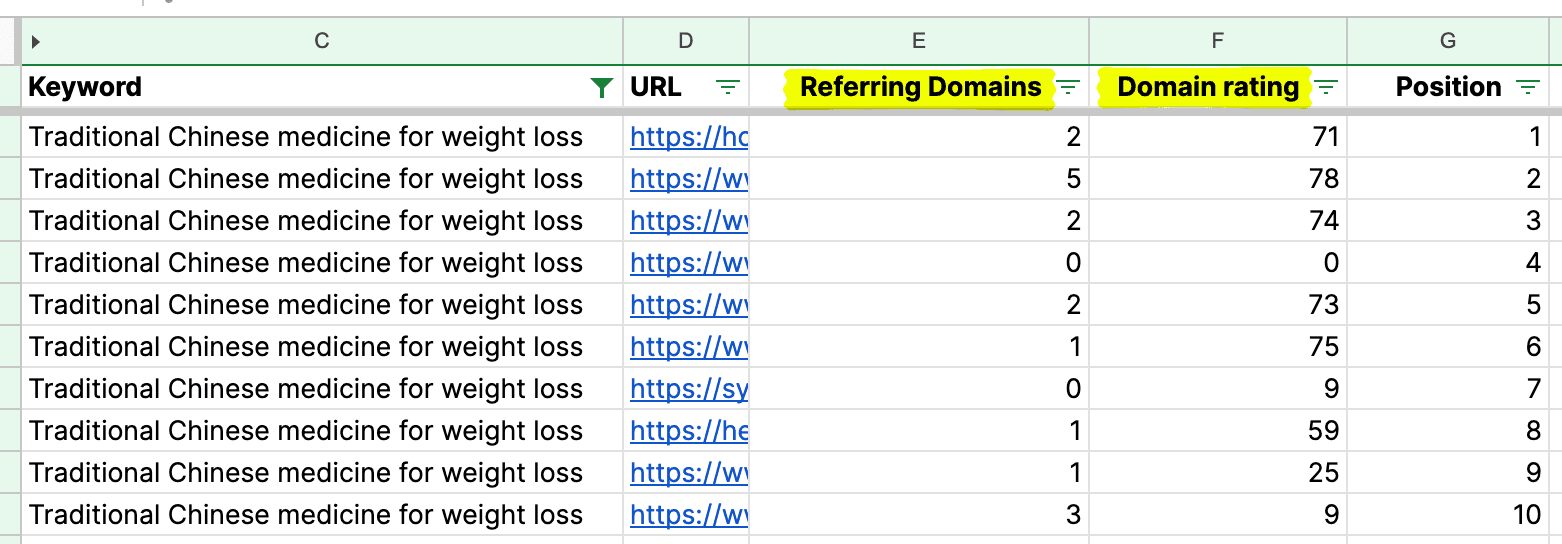This screenshot has height=544, width=1562.
Task: Open the URL column filter
Action: tap(728, 88)
